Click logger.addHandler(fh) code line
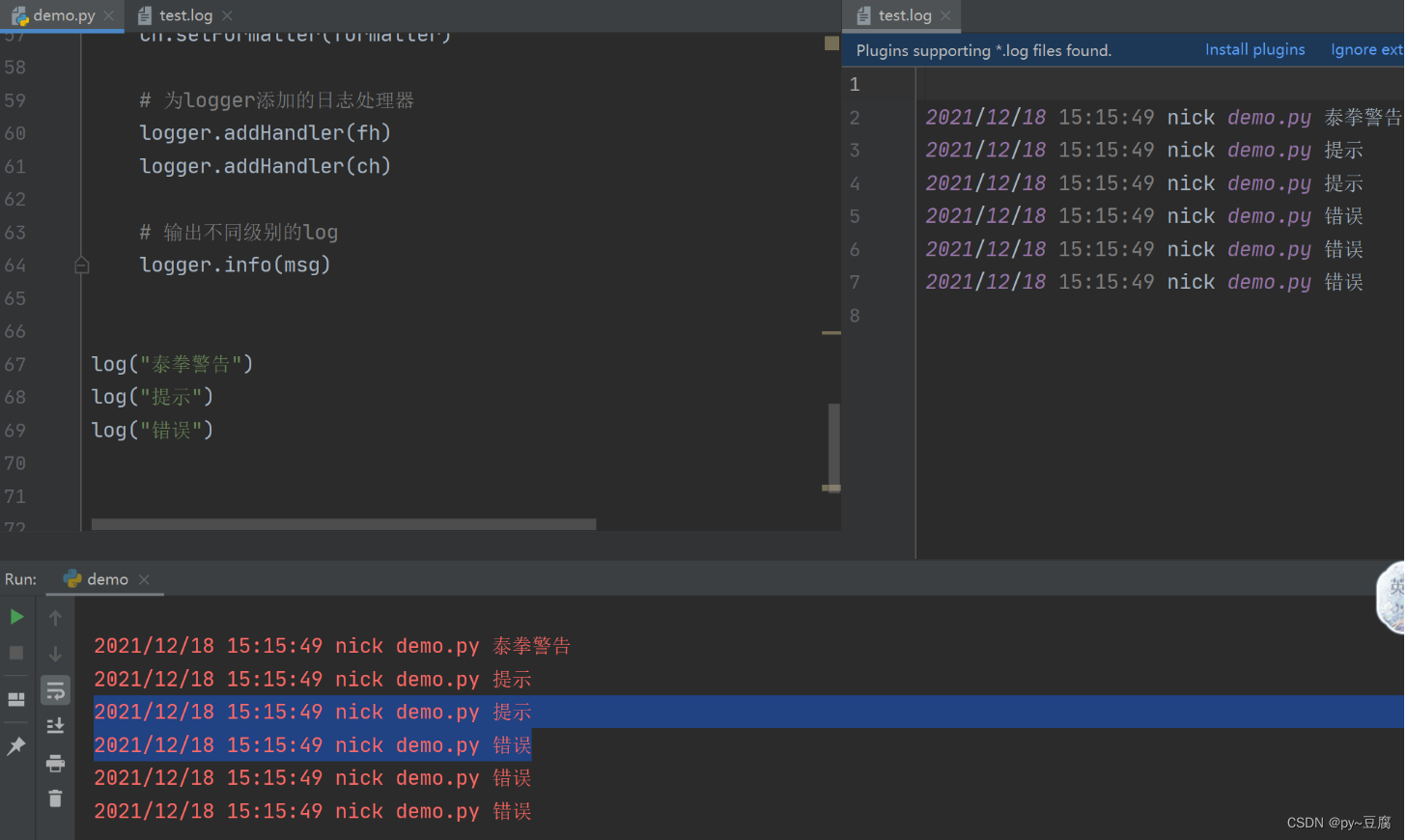The width and height of the screenshot is (1407, 840). tap(265, 133)
